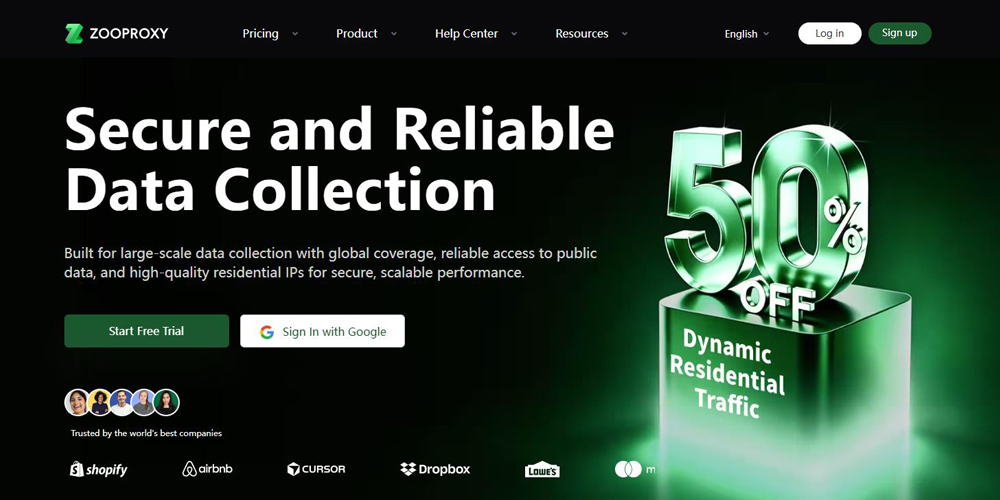Click the Cursor logo

(316, 469)
